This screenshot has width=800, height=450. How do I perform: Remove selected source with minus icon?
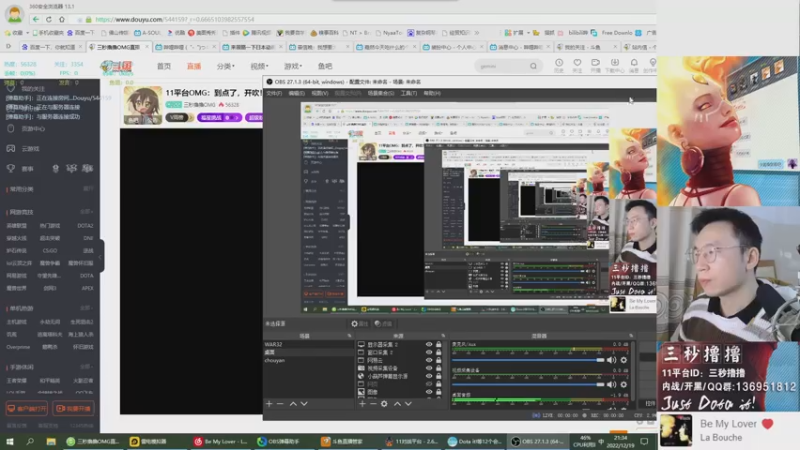[373, 404]
